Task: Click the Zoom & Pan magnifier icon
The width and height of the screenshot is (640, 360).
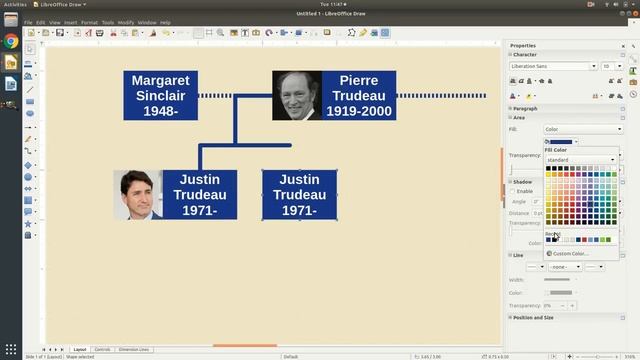Action: 220,33
